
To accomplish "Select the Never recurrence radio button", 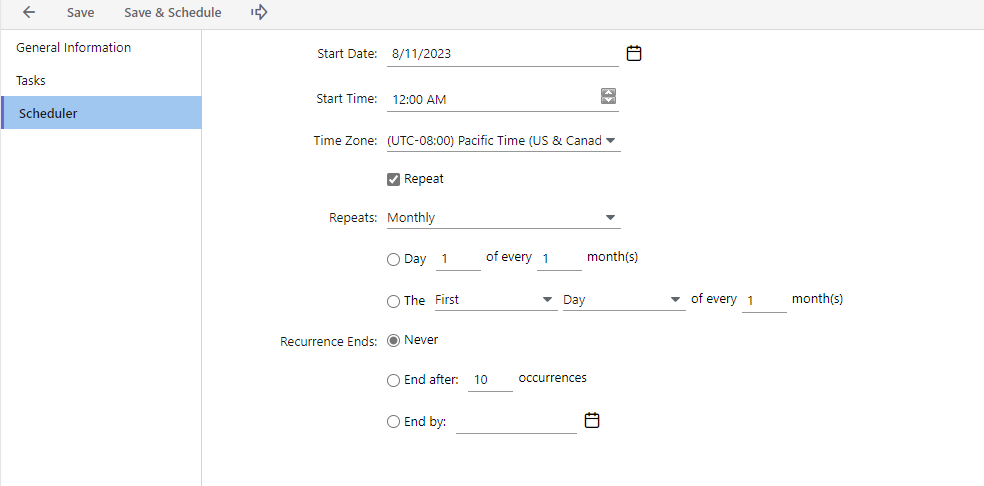I will 393,341.
